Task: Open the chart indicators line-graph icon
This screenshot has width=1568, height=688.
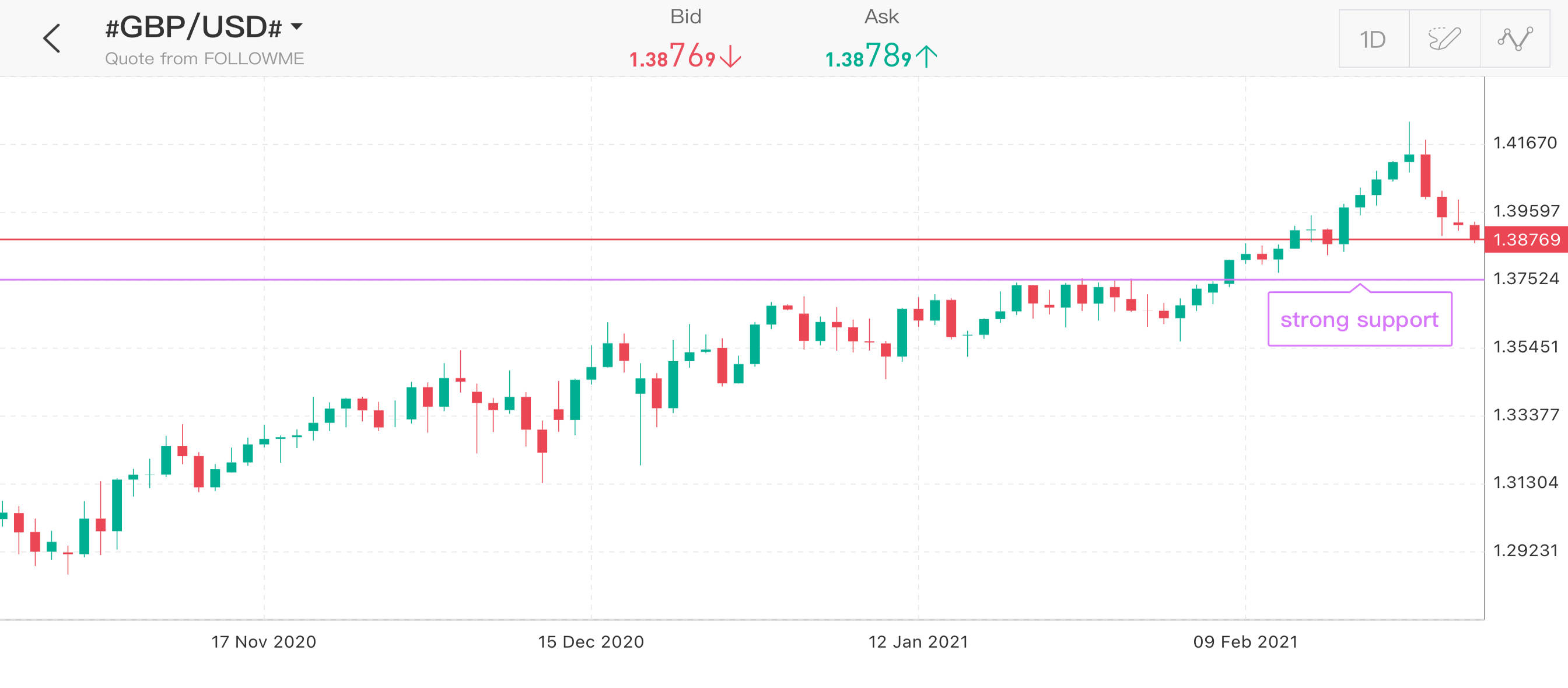Action: [x=1514, y=39]
